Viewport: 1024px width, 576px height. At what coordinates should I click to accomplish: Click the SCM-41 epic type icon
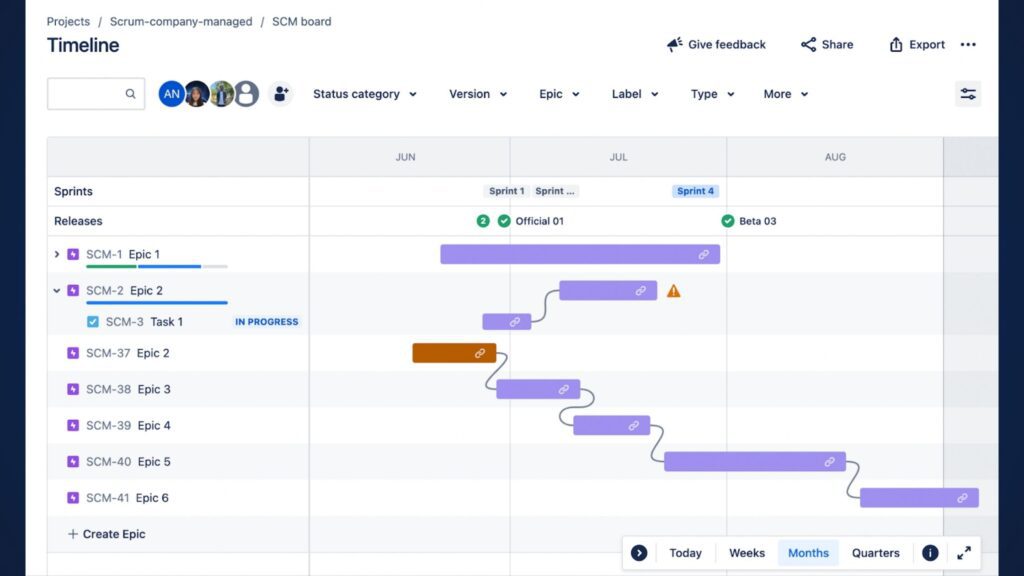click(73, 498)
